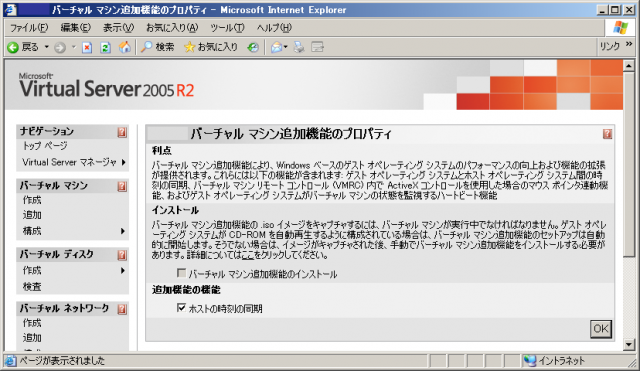Image resolution: width=640 pixels, height=371 pixels.
Task: Click the help icon in バーチャル ディスク header
Action: tap(122, 255)
